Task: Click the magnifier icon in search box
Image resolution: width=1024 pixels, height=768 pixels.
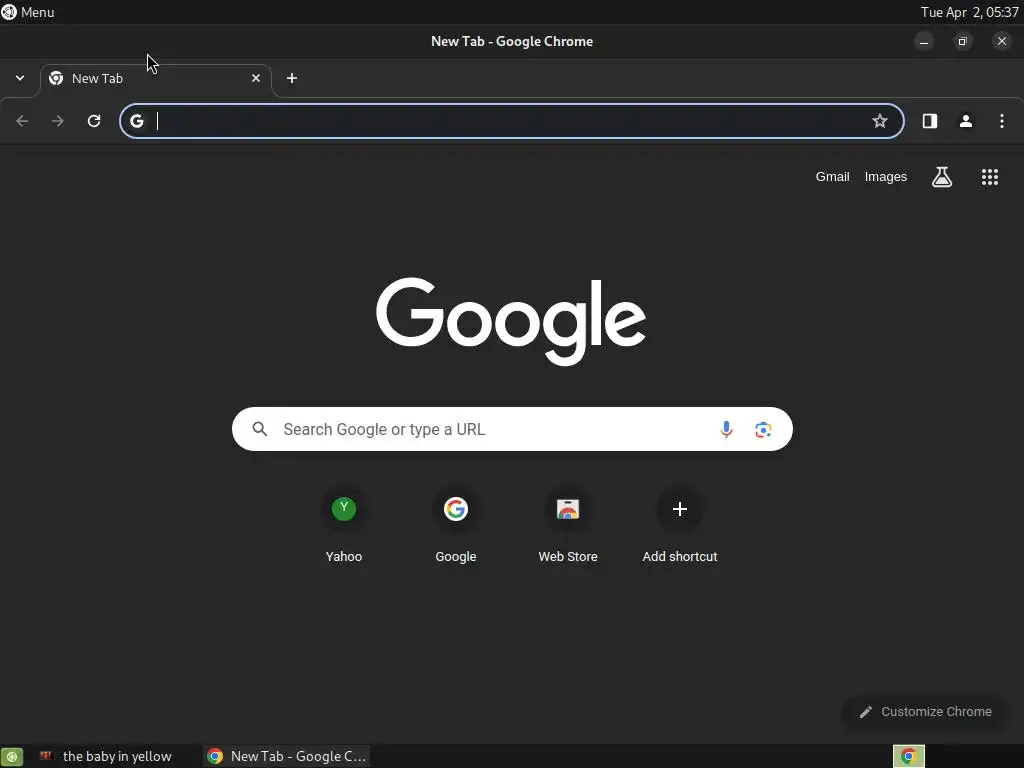Action: (x=260, y=429)
